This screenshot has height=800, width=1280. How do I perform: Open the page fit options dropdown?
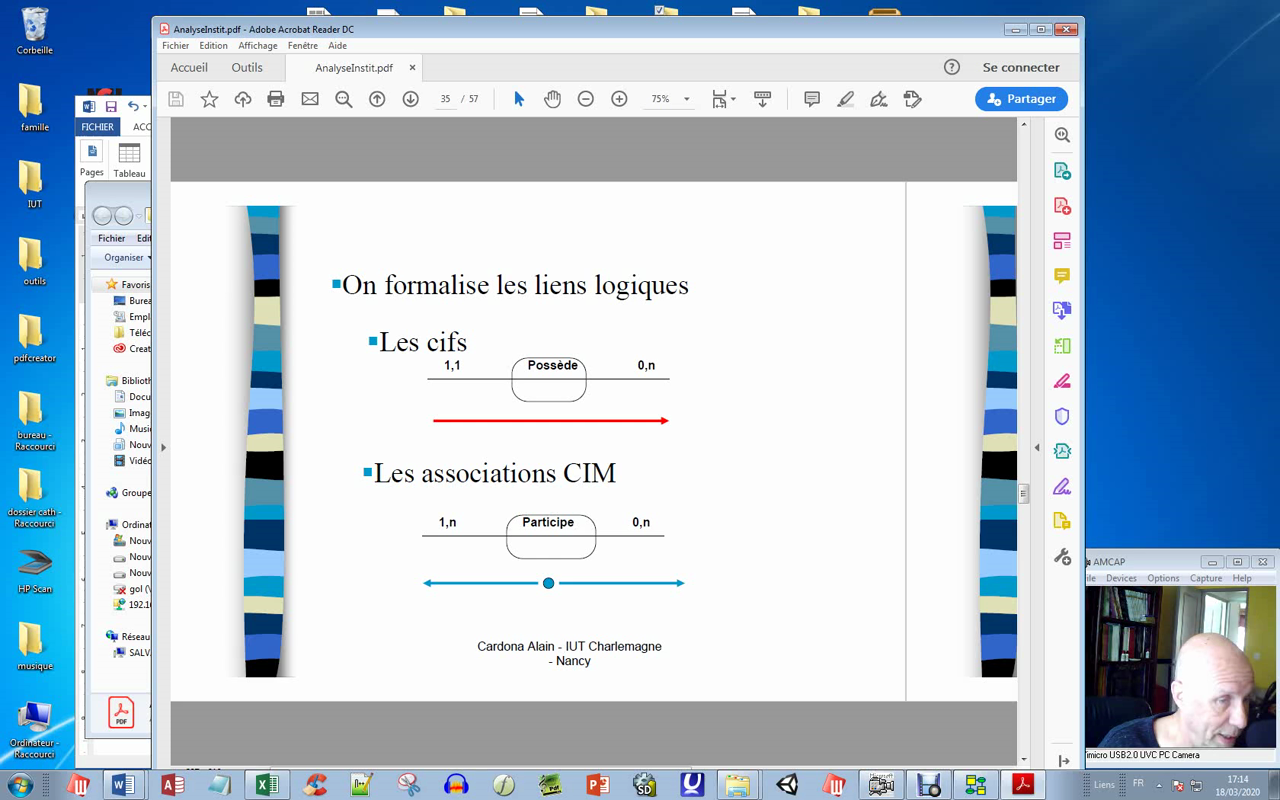[724, 99]
